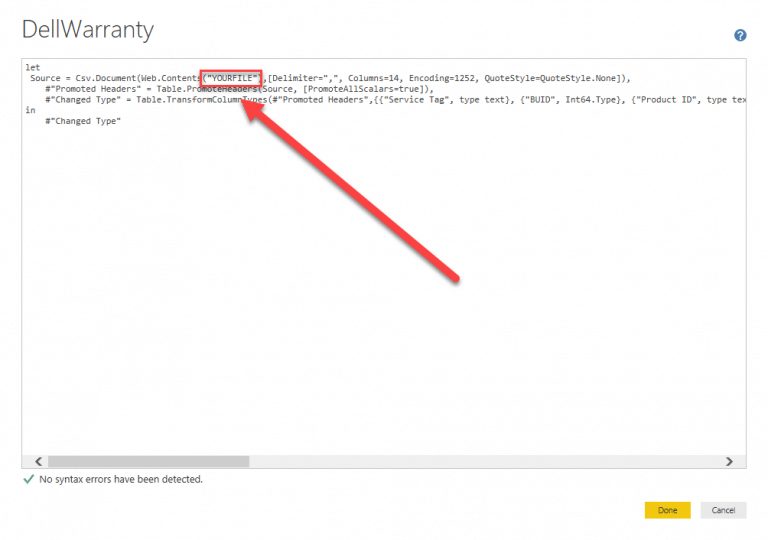
Task: Open the help question mark icon
Action: pos(740,35)
